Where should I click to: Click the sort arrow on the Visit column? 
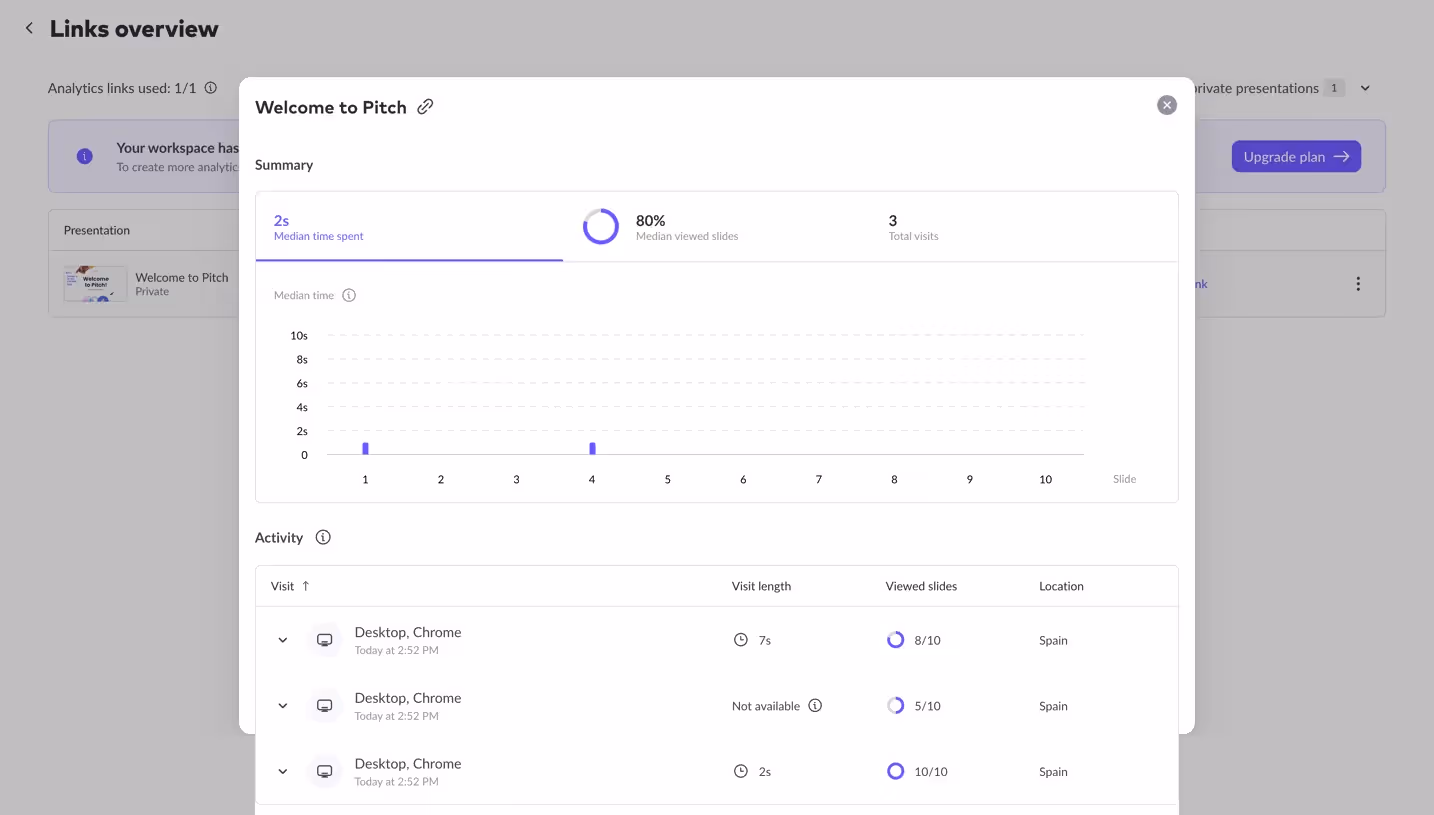[304, 585]
